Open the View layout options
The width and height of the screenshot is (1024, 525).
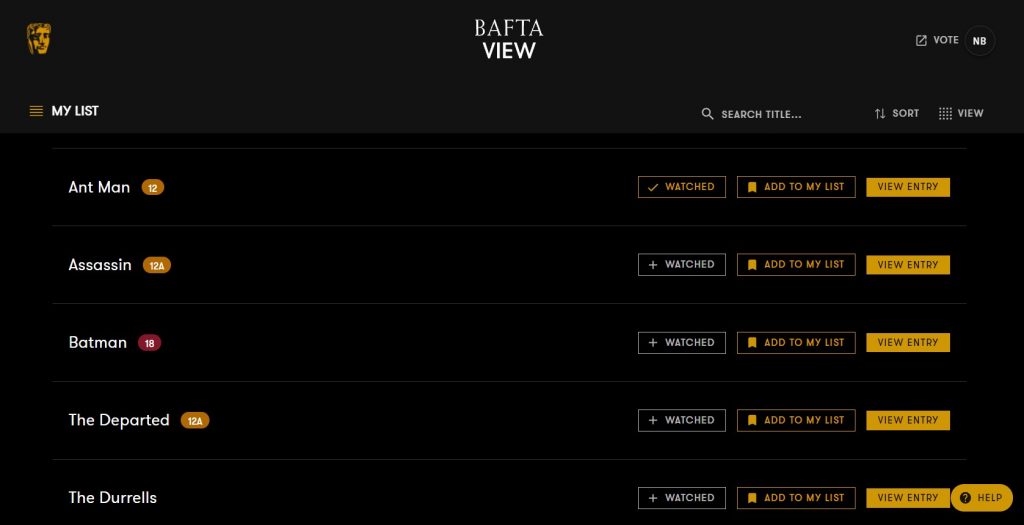click(961, 114)
